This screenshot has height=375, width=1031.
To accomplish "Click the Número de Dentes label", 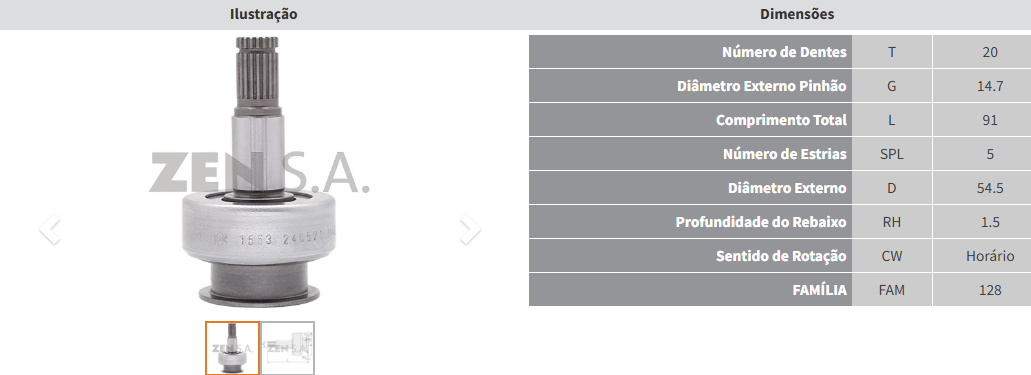I will point(784,52).
